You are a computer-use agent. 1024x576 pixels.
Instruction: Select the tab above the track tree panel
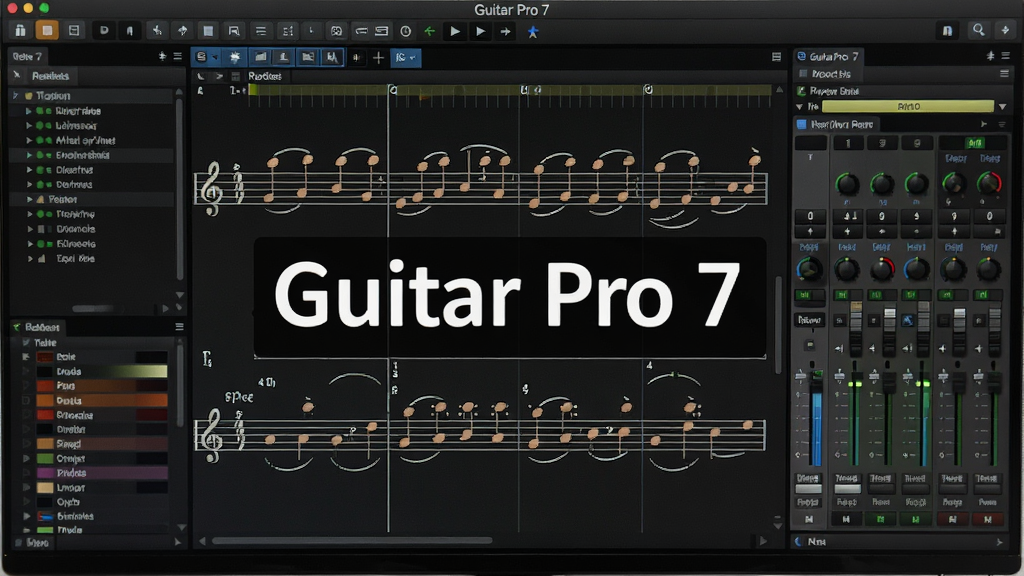[27, 56]
